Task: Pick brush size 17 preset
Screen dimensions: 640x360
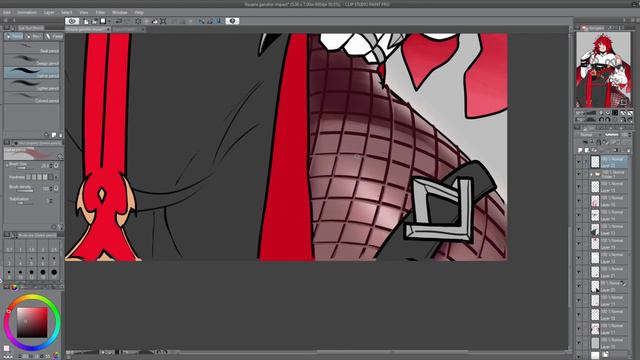Action: [54, 273]
